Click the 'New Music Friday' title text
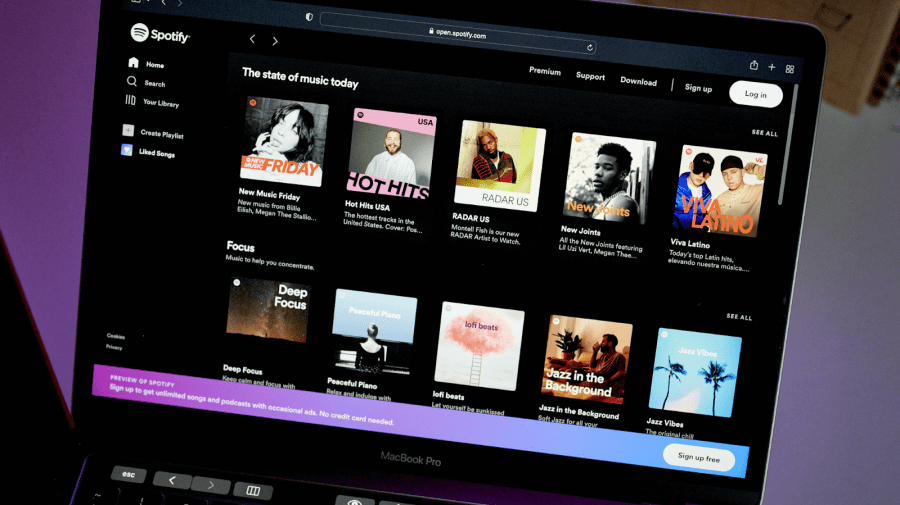Image resolution: width=900 pixels, height=505 pixels. pos(269,195)
